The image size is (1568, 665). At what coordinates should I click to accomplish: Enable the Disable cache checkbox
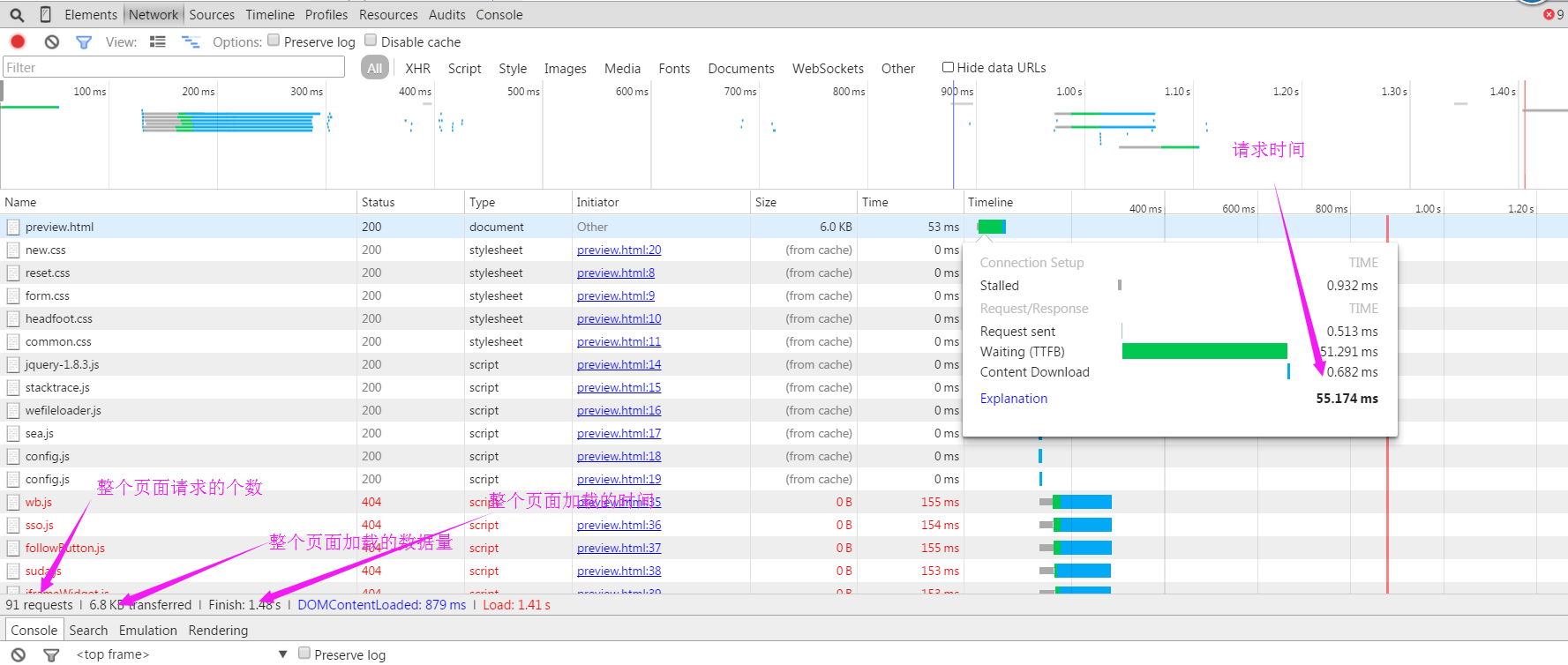(371, 41)
